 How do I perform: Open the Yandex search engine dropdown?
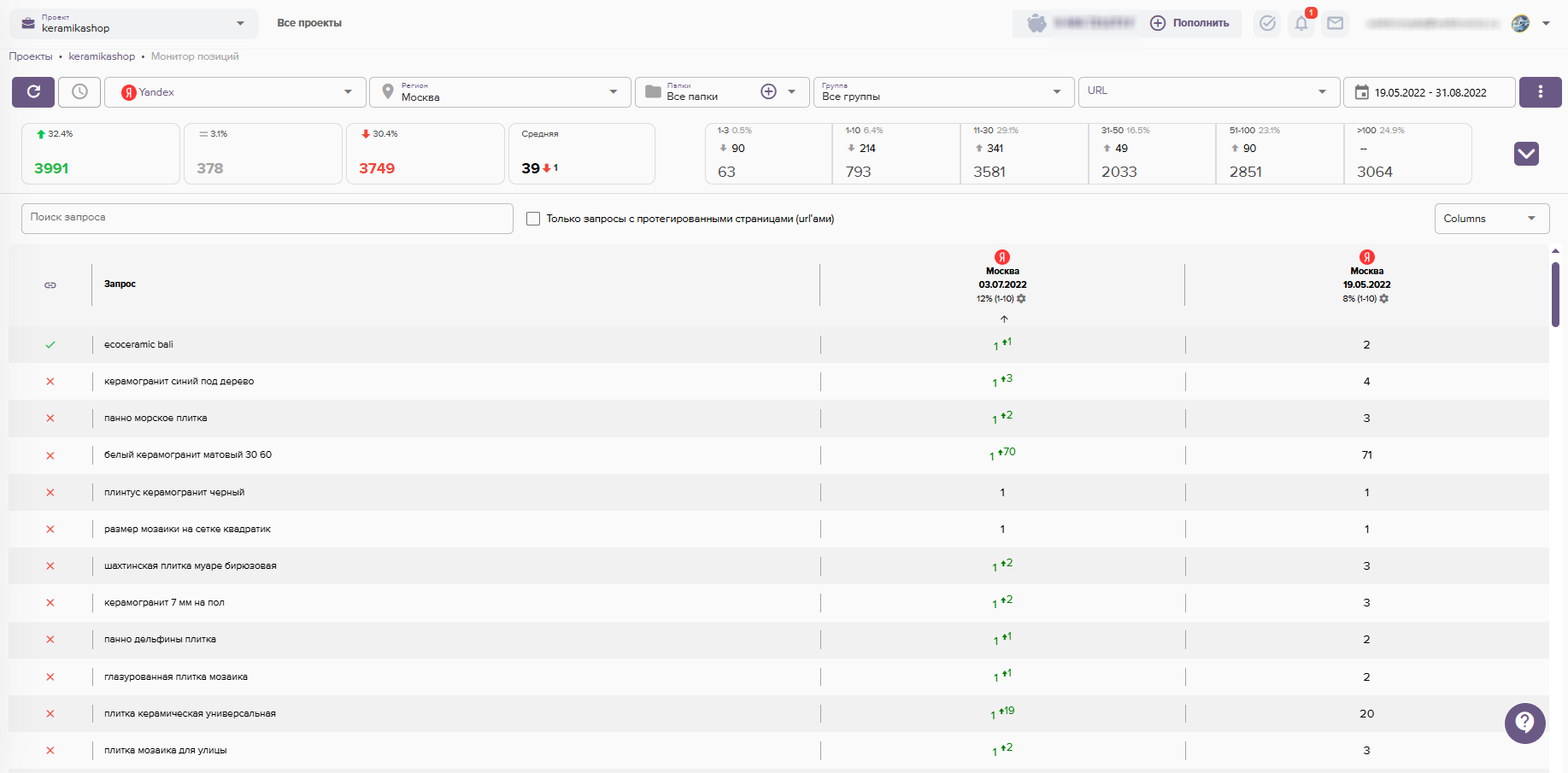(x=236, y=92)
